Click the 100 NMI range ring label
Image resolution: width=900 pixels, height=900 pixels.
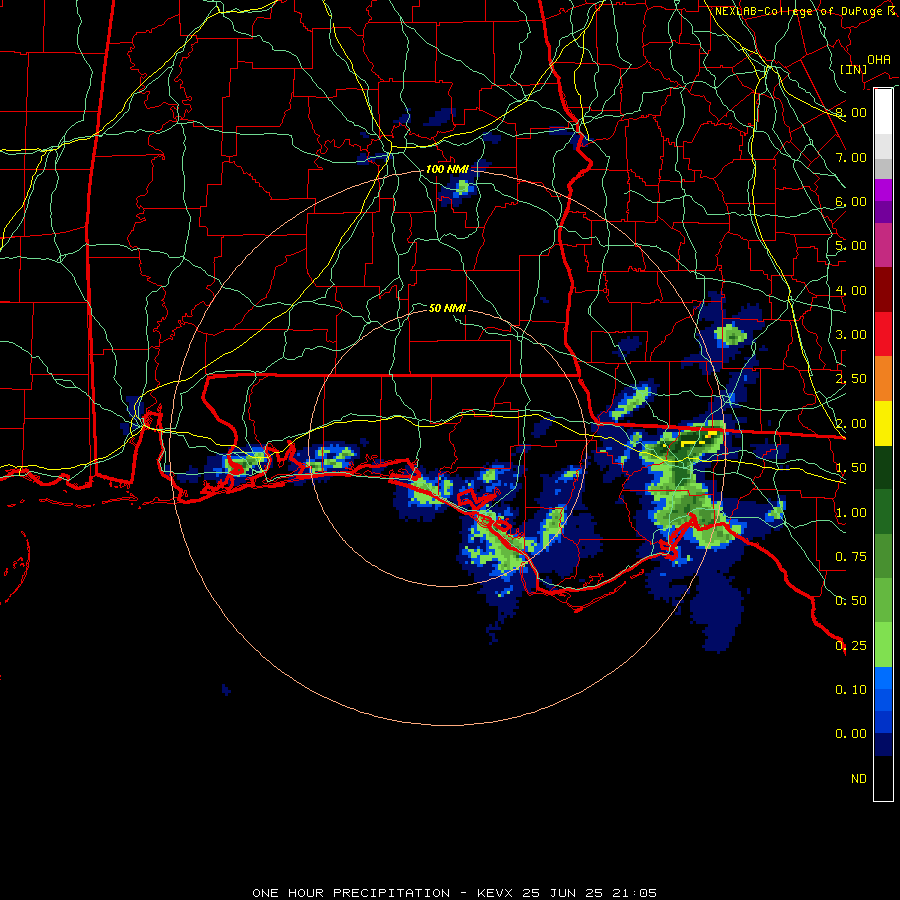click(447, 169)
